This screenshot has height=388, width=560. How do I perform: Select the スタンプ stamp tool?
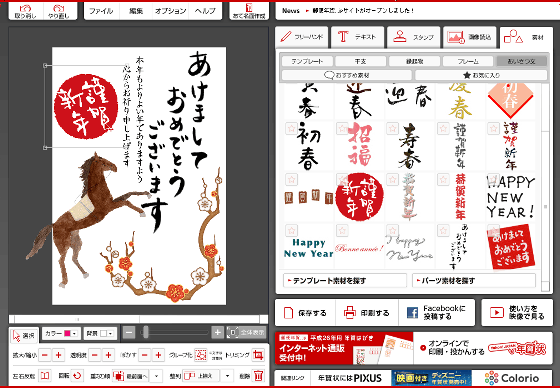(x=414, y=37)
